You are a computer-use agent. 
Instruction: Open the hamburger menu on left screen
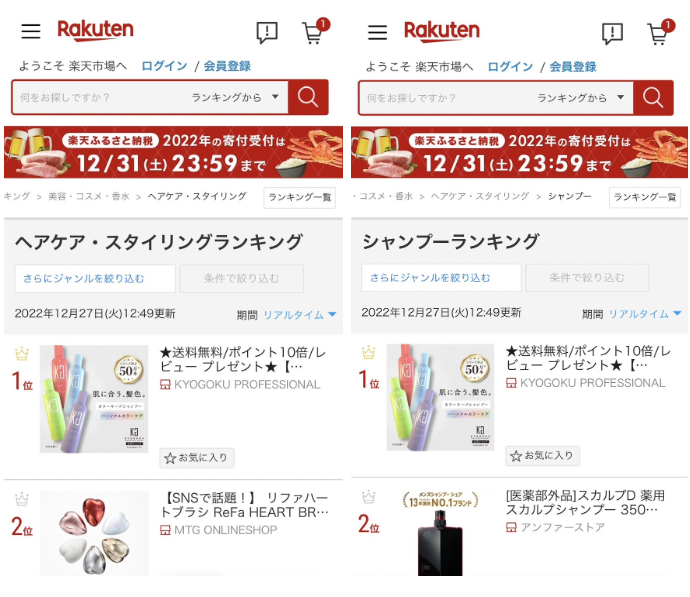31,31
